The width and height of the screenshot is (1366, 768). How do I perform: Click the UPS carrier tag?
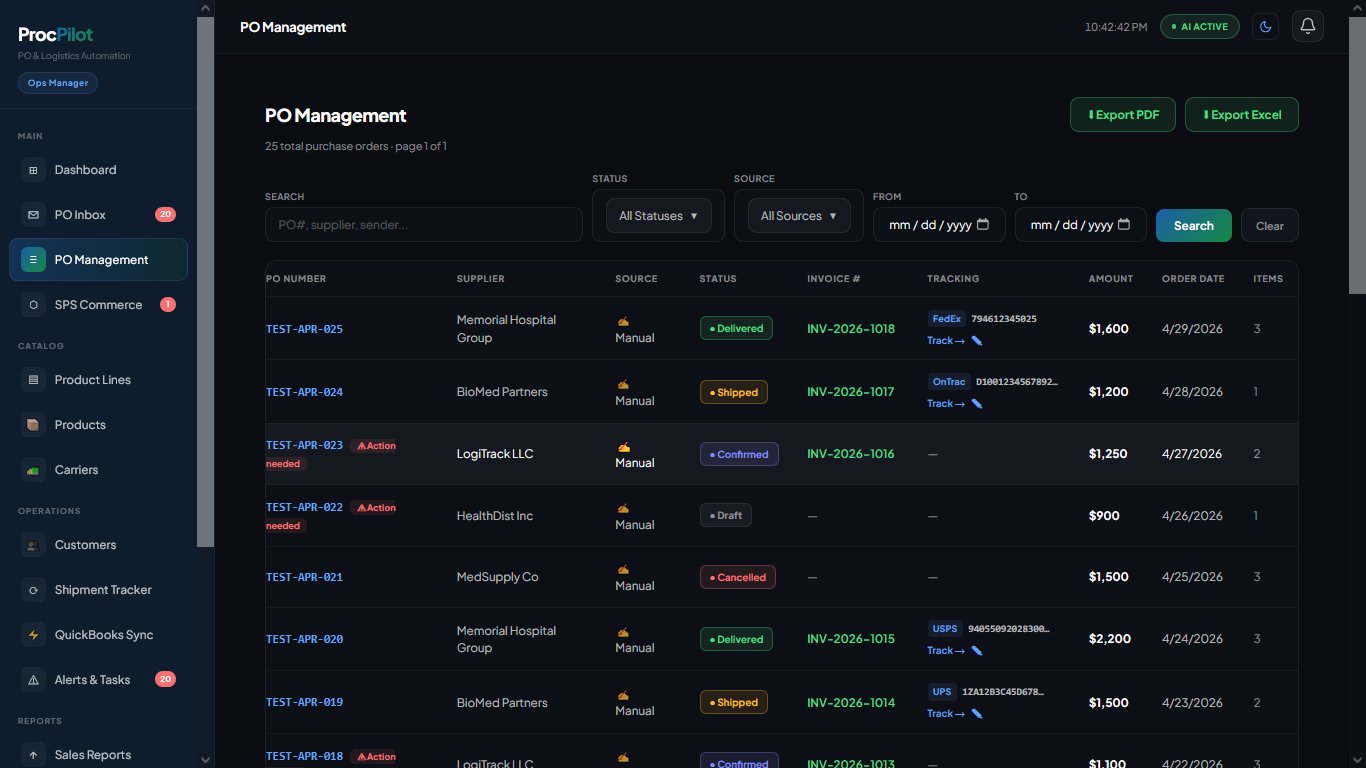(x=942, y=692)
